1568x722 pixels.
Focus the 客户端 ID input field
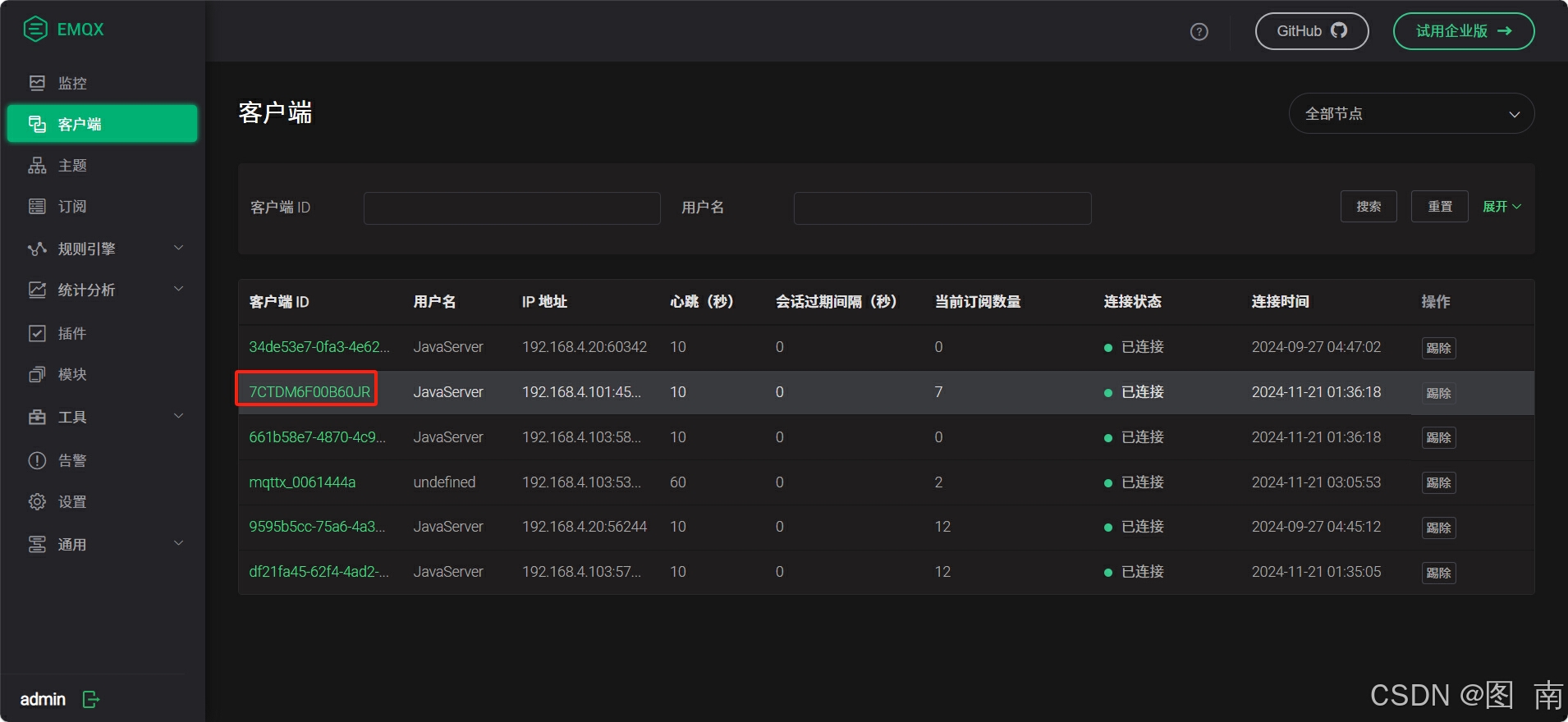pos(512,208)
